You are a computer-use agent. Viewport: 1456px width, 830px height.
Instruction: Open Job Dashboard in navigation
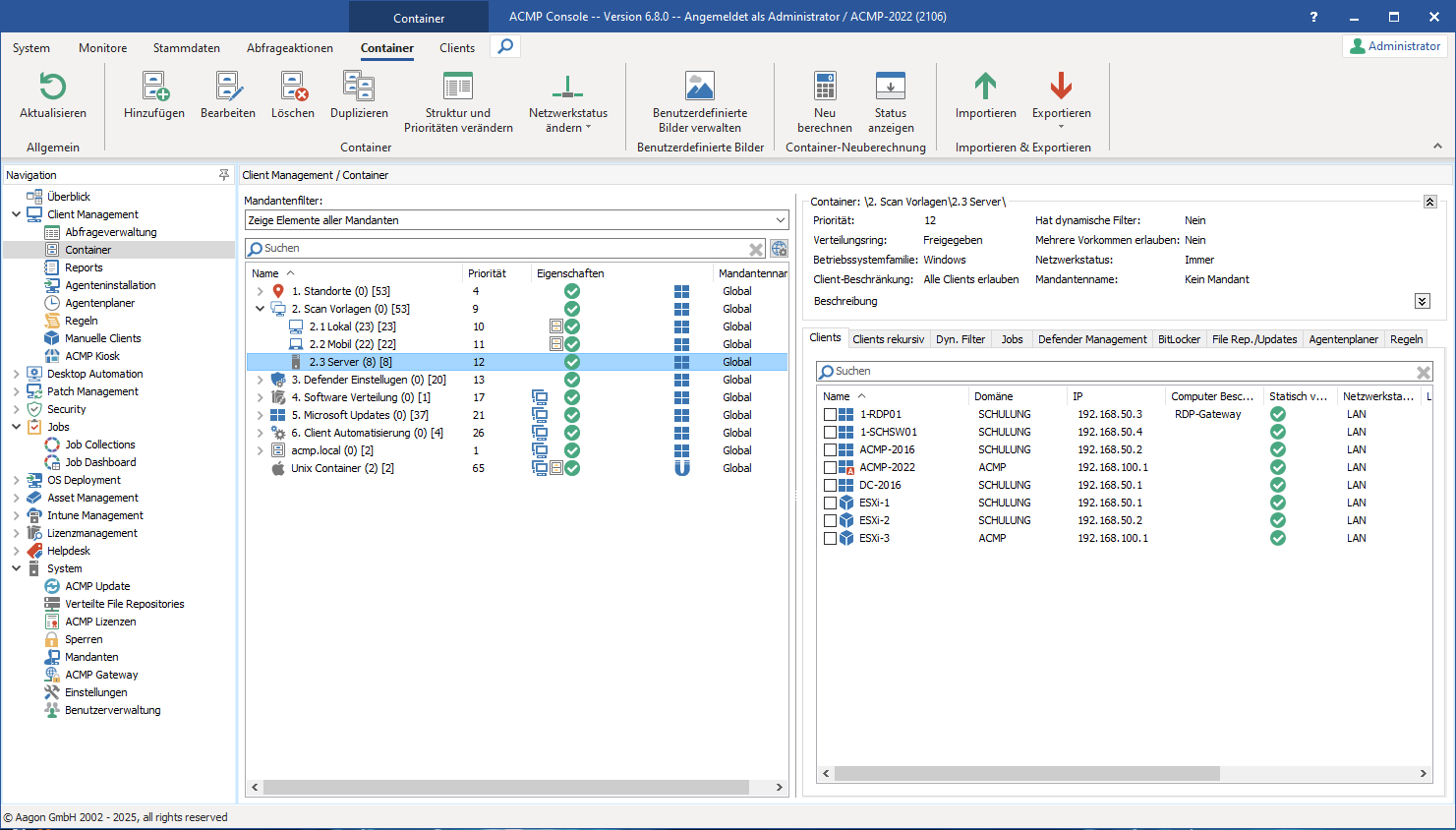point(100,462)
